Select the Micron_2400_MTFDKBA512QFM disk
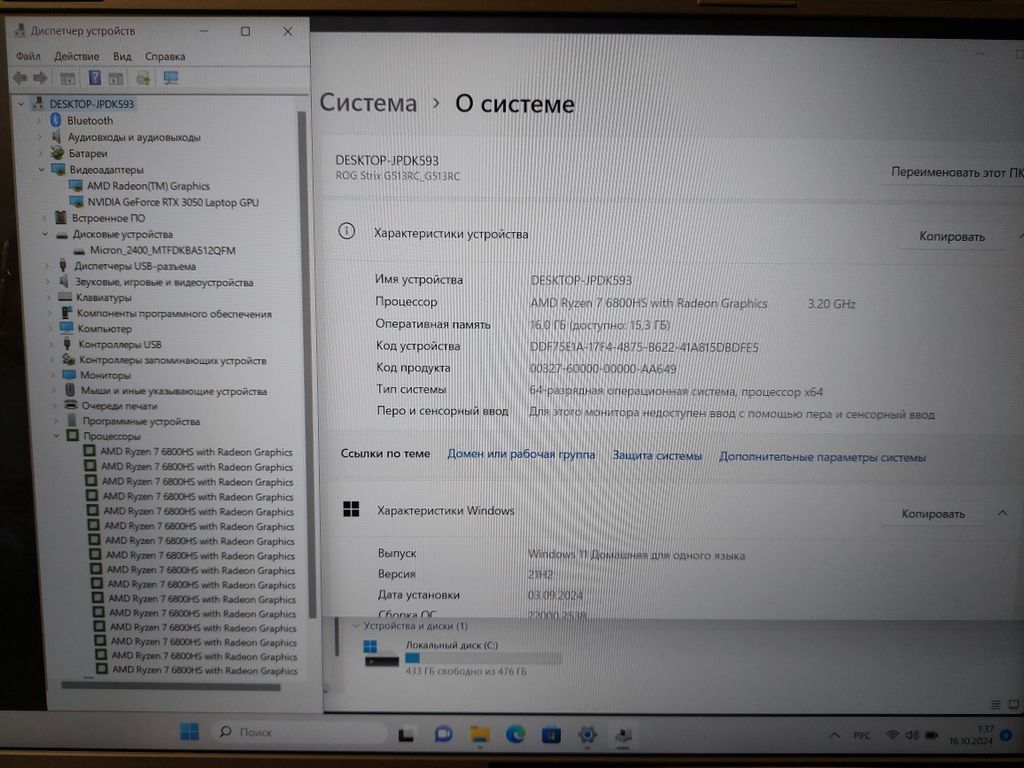Image resolution: width=1024 pixels, height=768 pixels. tap(163, 250)
